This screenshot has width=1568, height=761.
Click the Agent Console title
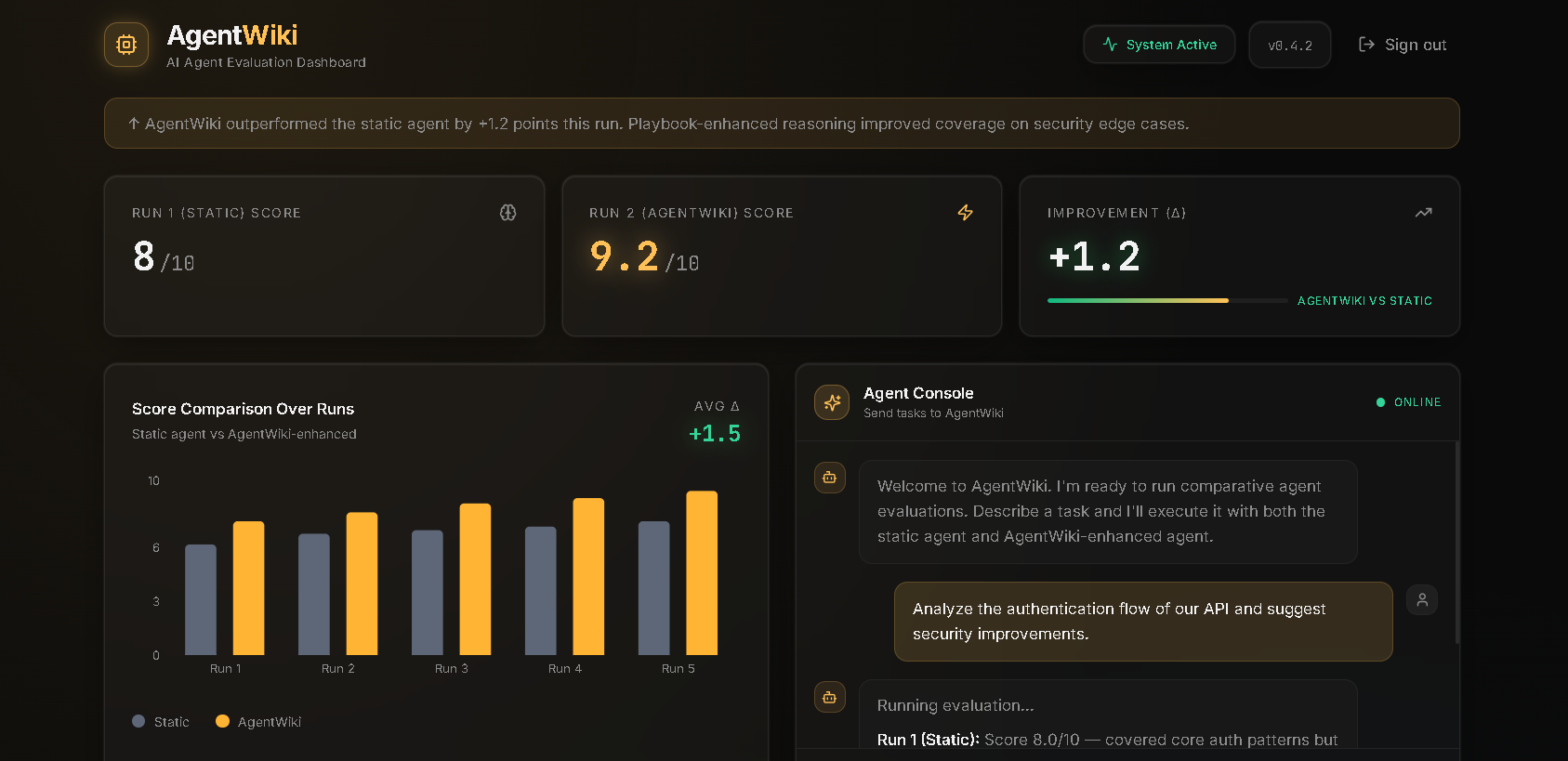tap(918, 393)
